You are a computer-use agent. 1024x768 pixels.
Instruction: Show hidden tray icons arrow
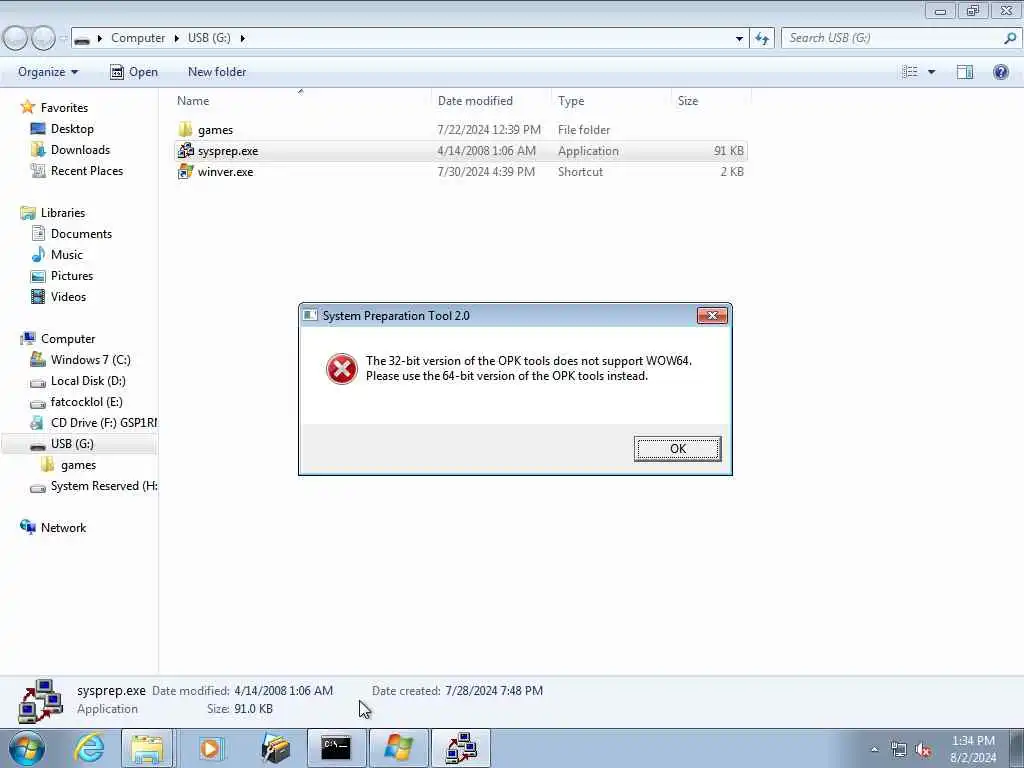pyautogui.click(x=874, y=750)
